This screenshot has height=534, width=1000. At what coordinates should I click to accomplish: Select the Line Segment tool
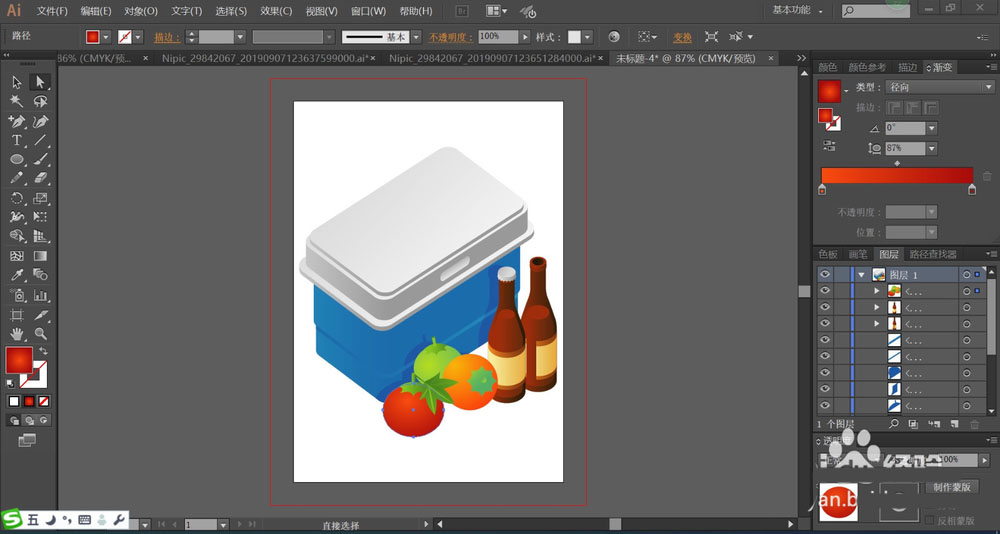40,140
